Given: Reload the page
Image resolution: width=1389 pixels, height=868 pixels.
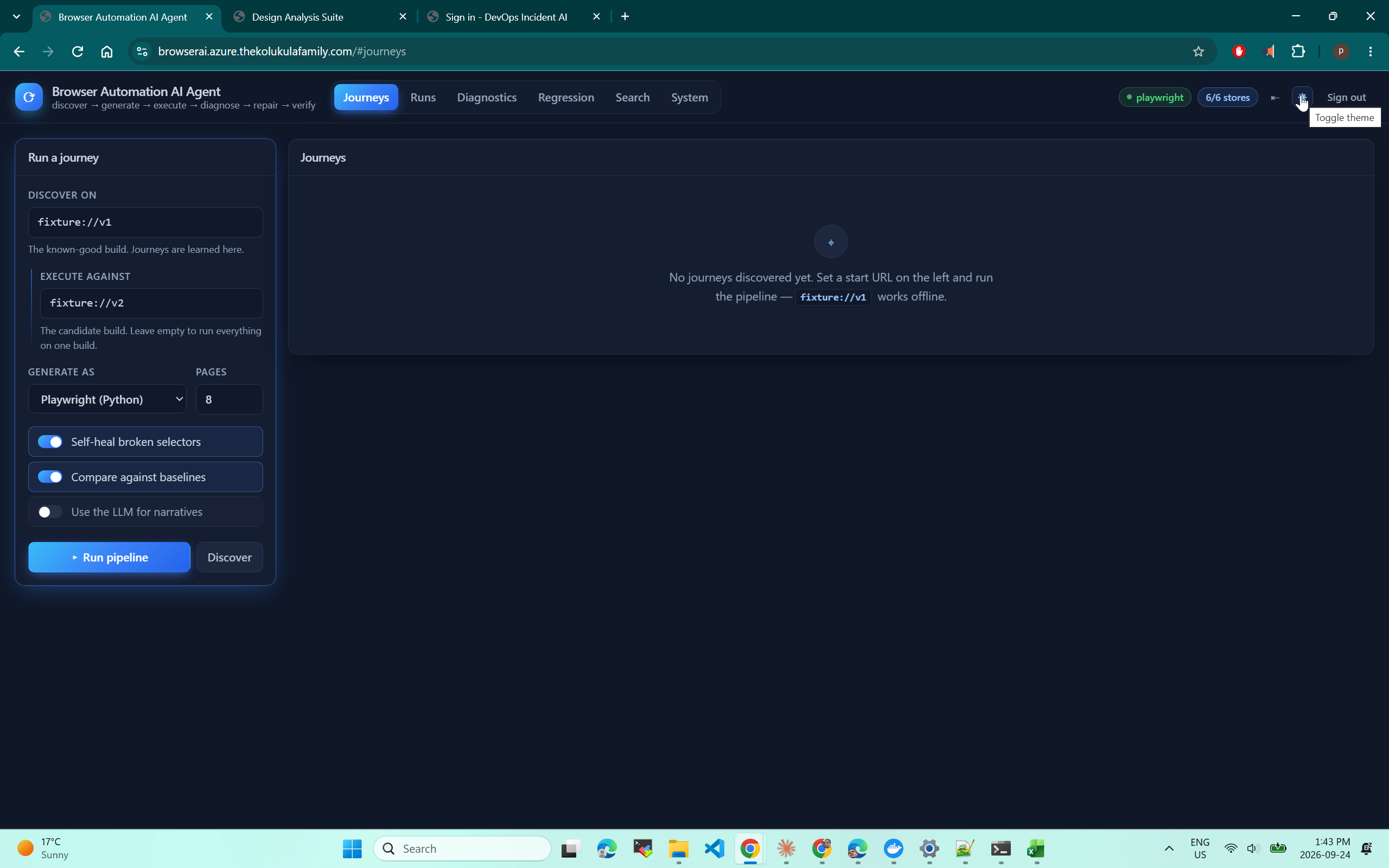Looking at the screenshot, I should (x=78, y=52).
